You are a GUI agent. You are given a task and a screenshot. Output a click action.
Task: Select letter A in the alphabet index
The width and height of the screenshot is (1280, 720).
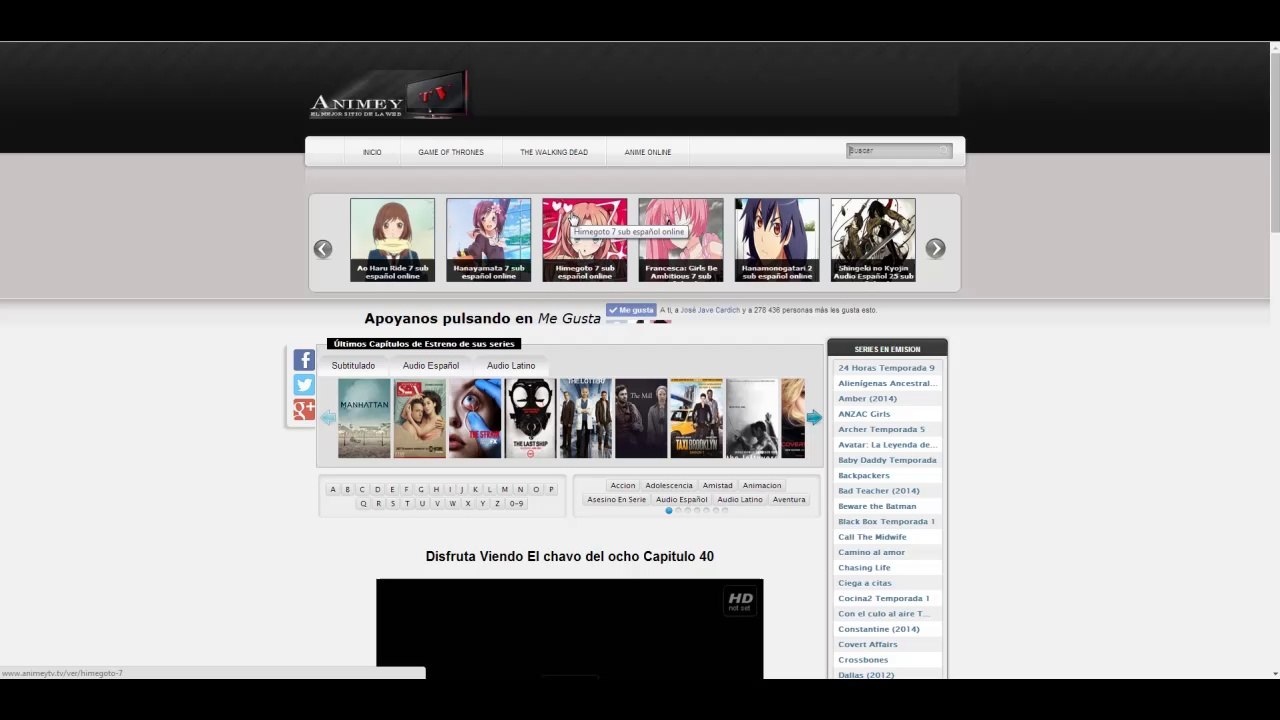coord(333,490)
